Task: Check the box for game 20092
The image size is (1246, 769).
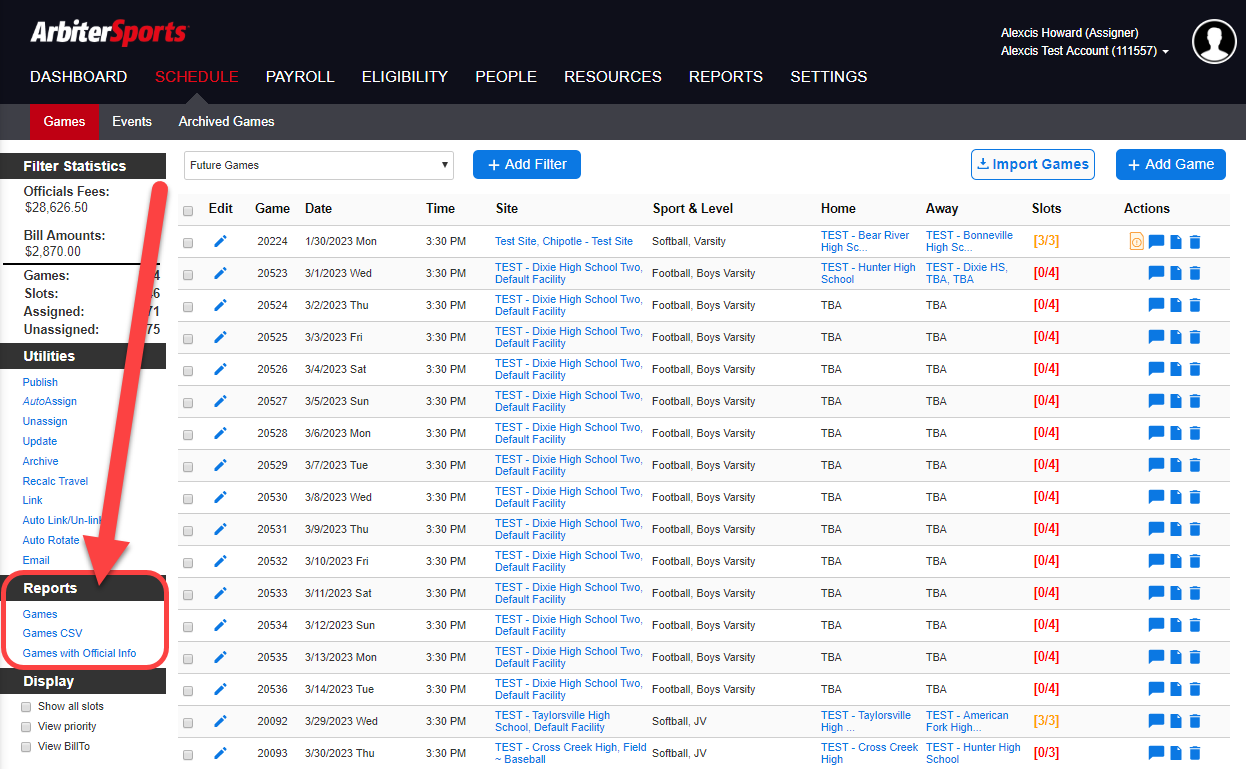Action: 188,722
